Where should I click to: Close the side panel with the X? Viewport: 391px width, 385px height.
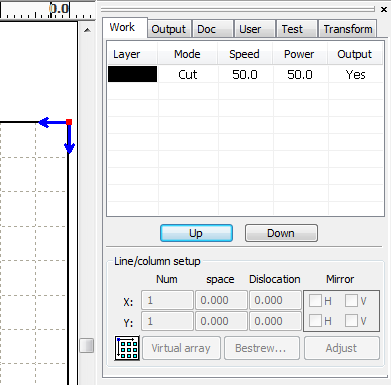click(x=384, y=9)
